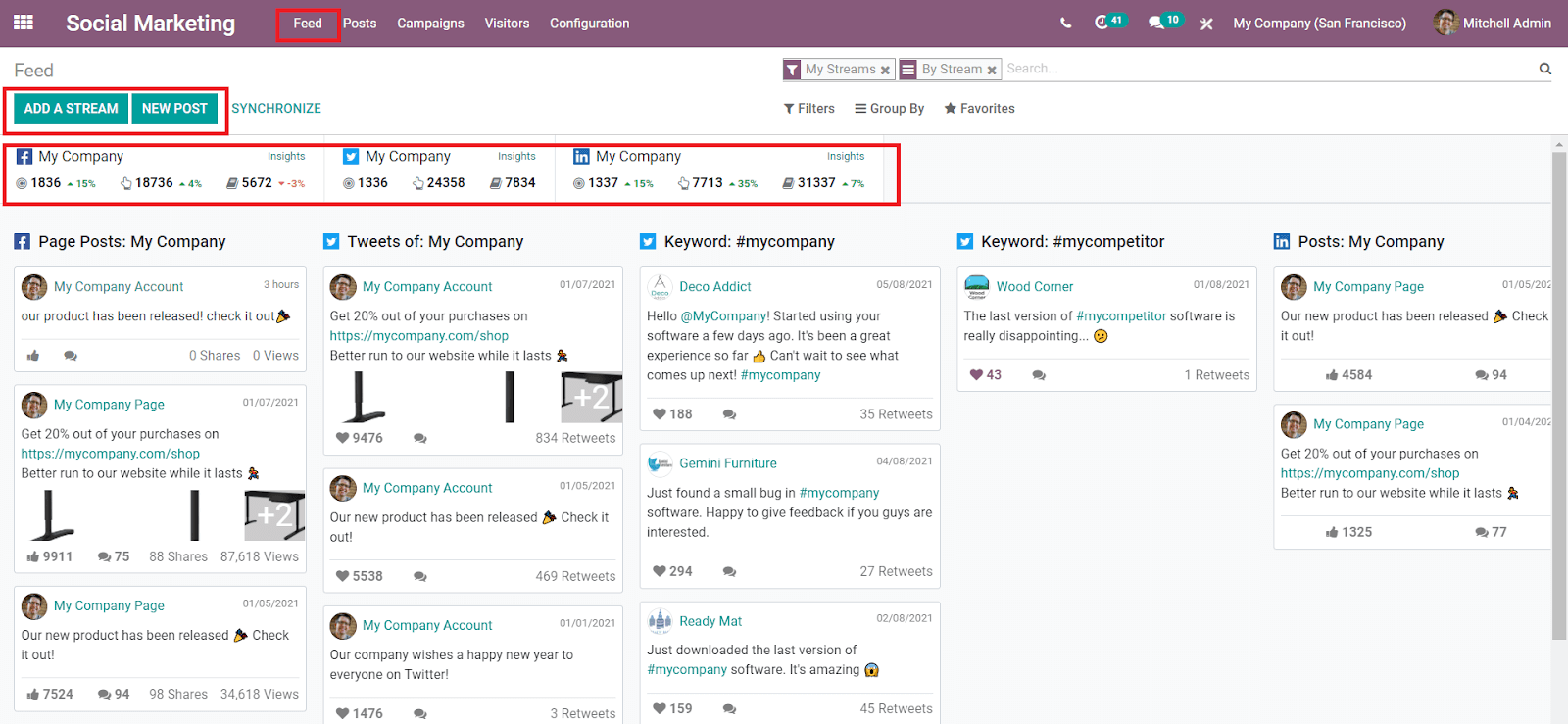
Task: Expand the Group By dropdown
Action: [889, 109]
